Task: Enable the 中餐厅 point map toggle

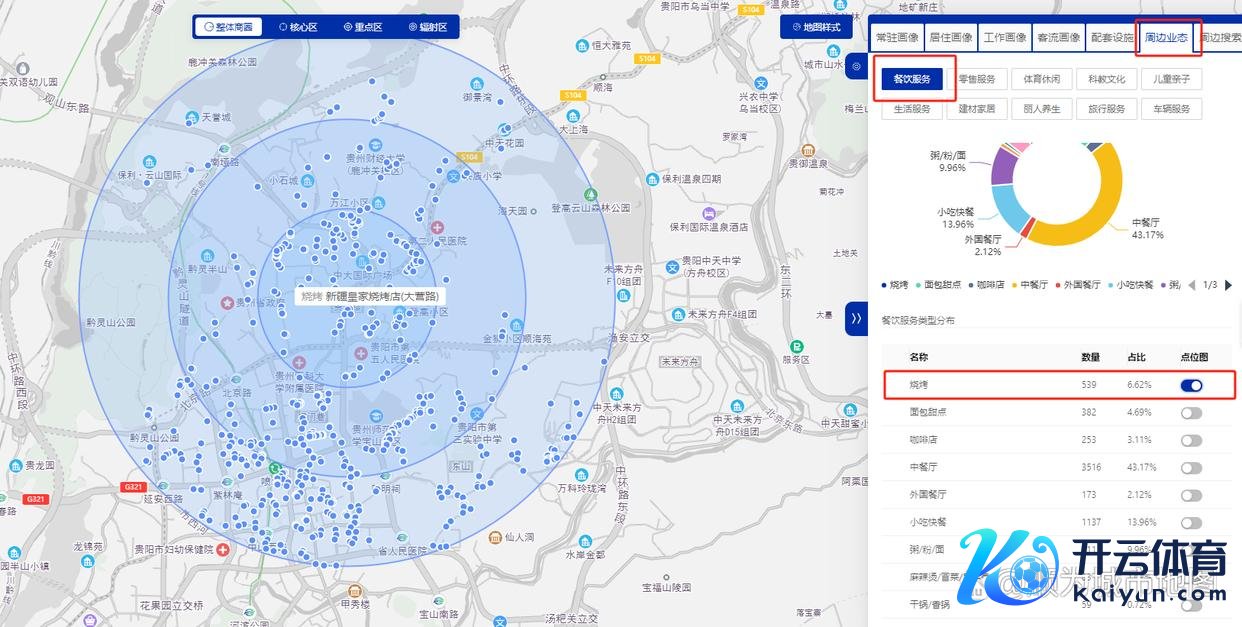Action: tap(1190, 467)
